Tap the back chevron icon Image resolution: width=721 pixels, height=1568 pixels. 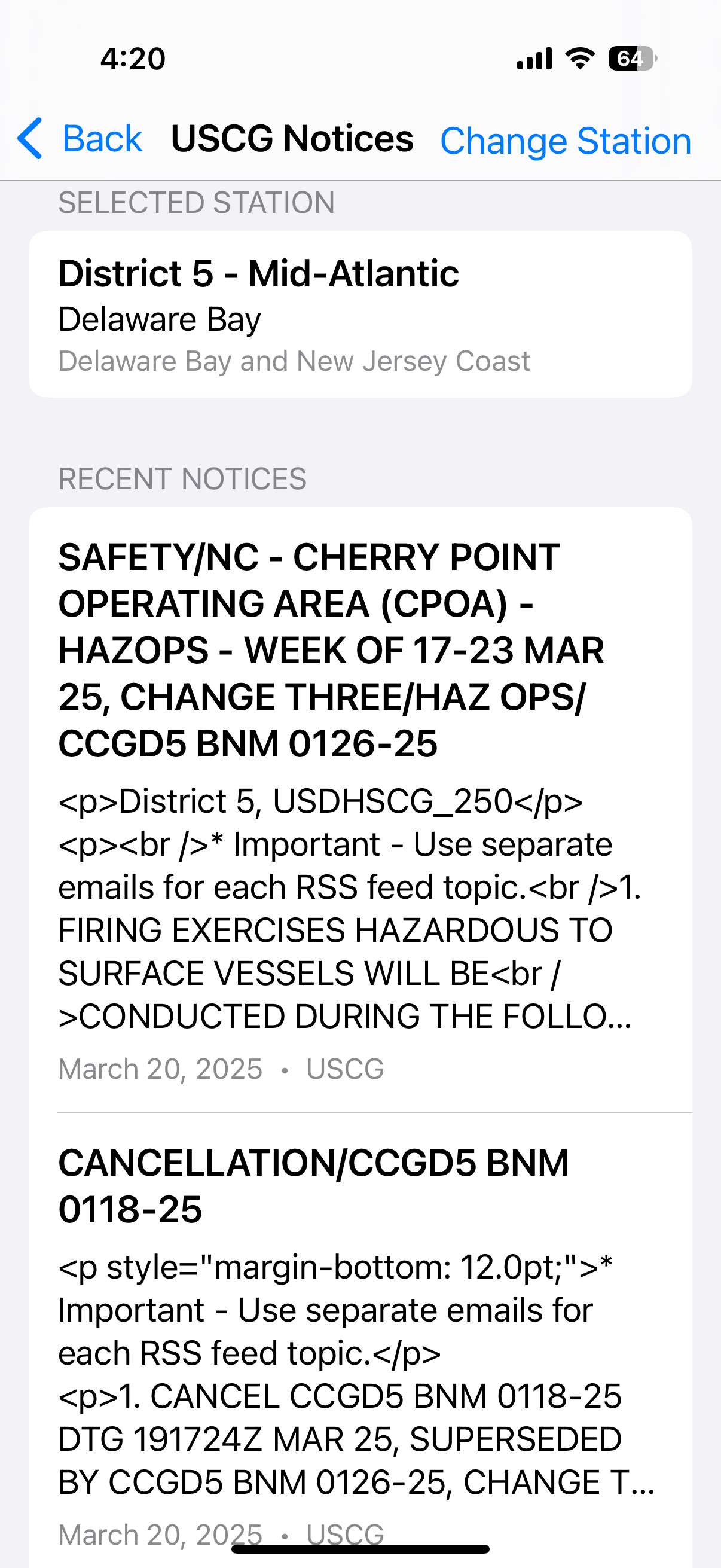[30, 140]
